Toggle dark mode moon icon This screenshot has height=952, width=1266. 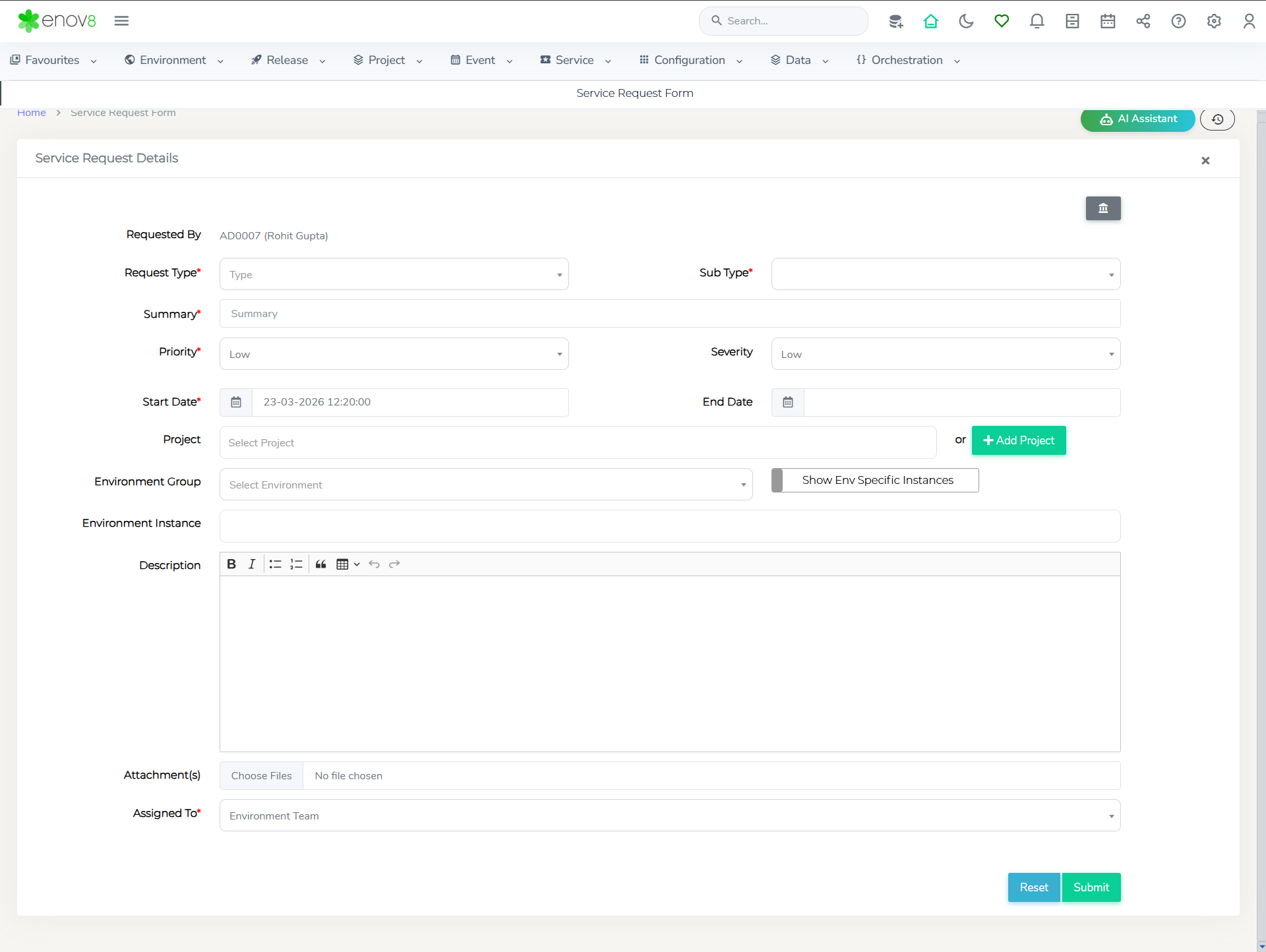click(x=966, y=21)
